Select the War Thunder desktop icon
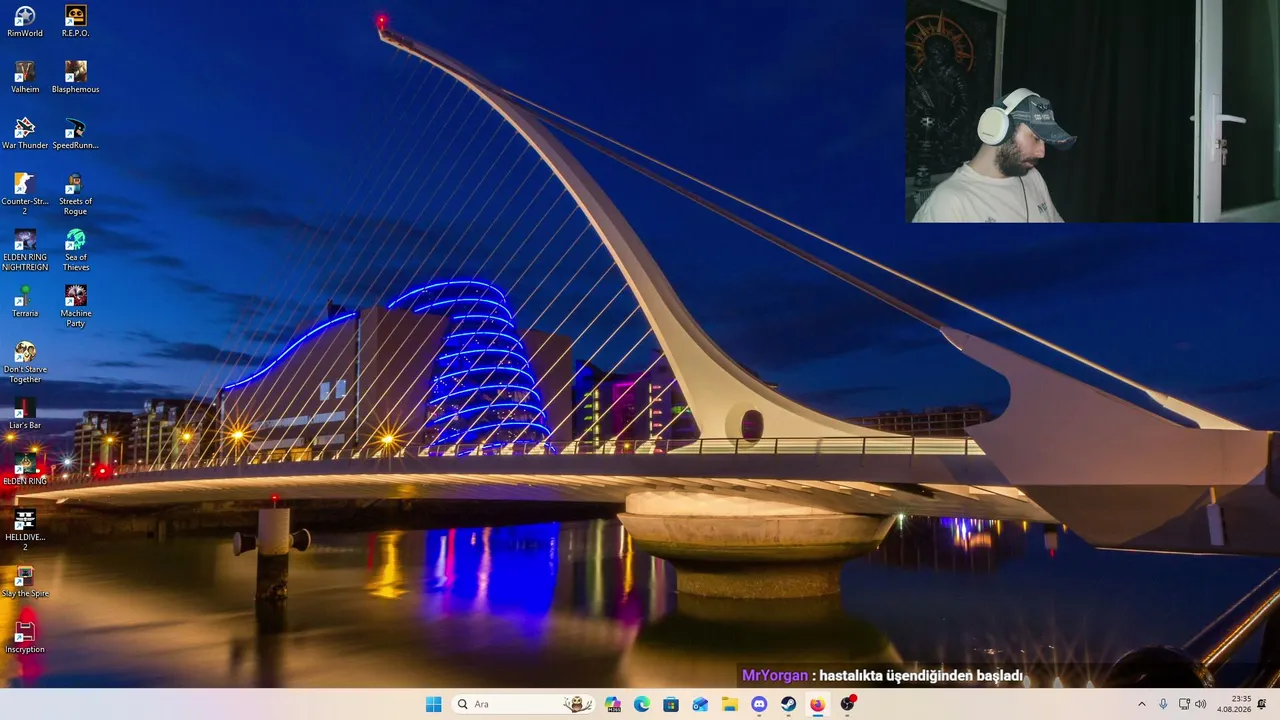The width and height of the screenshot is (1280, 720). tap(25, 133)
